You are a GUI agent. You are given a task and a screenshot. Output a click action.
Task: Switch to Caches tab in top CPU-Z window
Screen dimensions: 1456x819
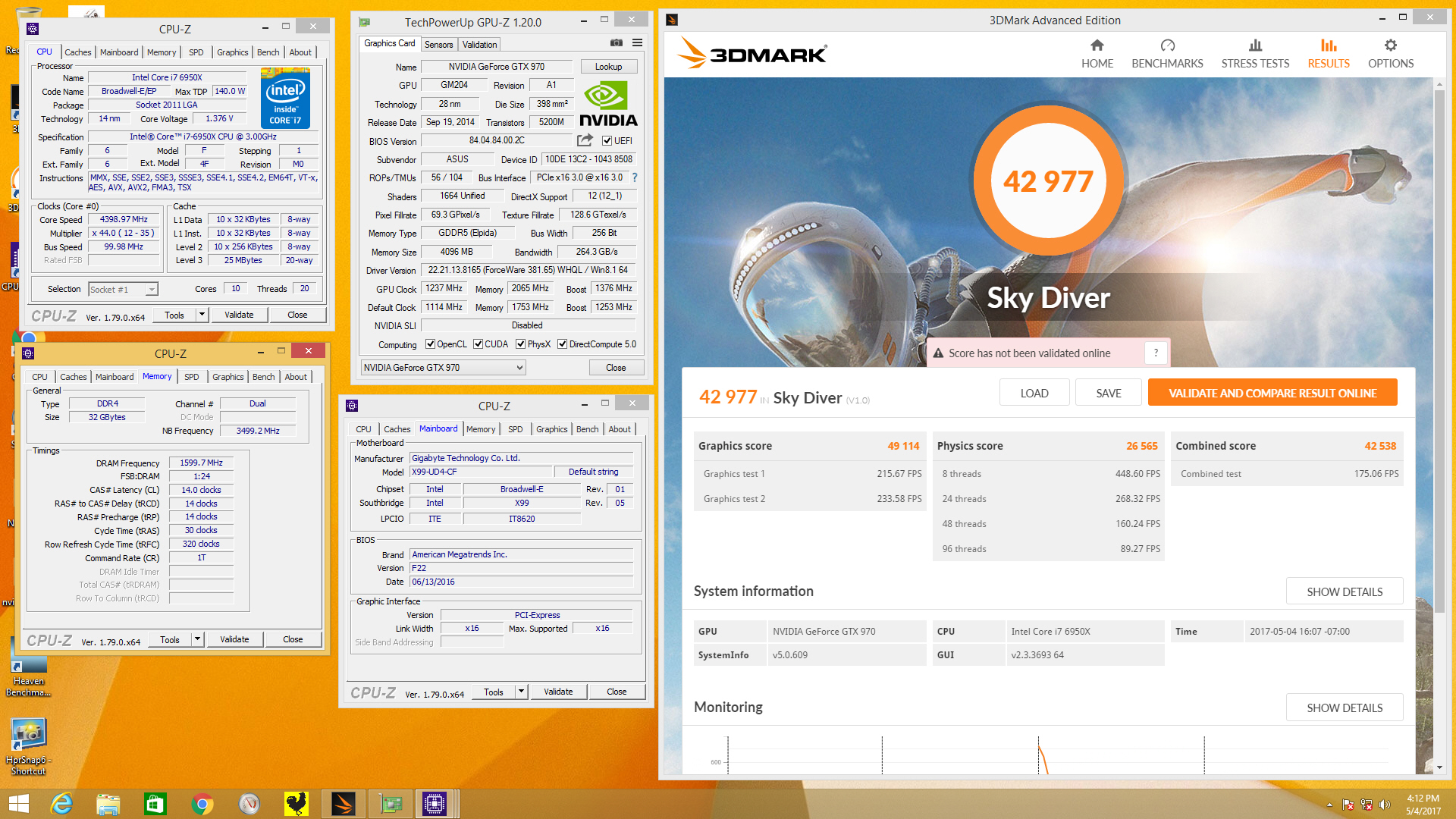[77, 52]
